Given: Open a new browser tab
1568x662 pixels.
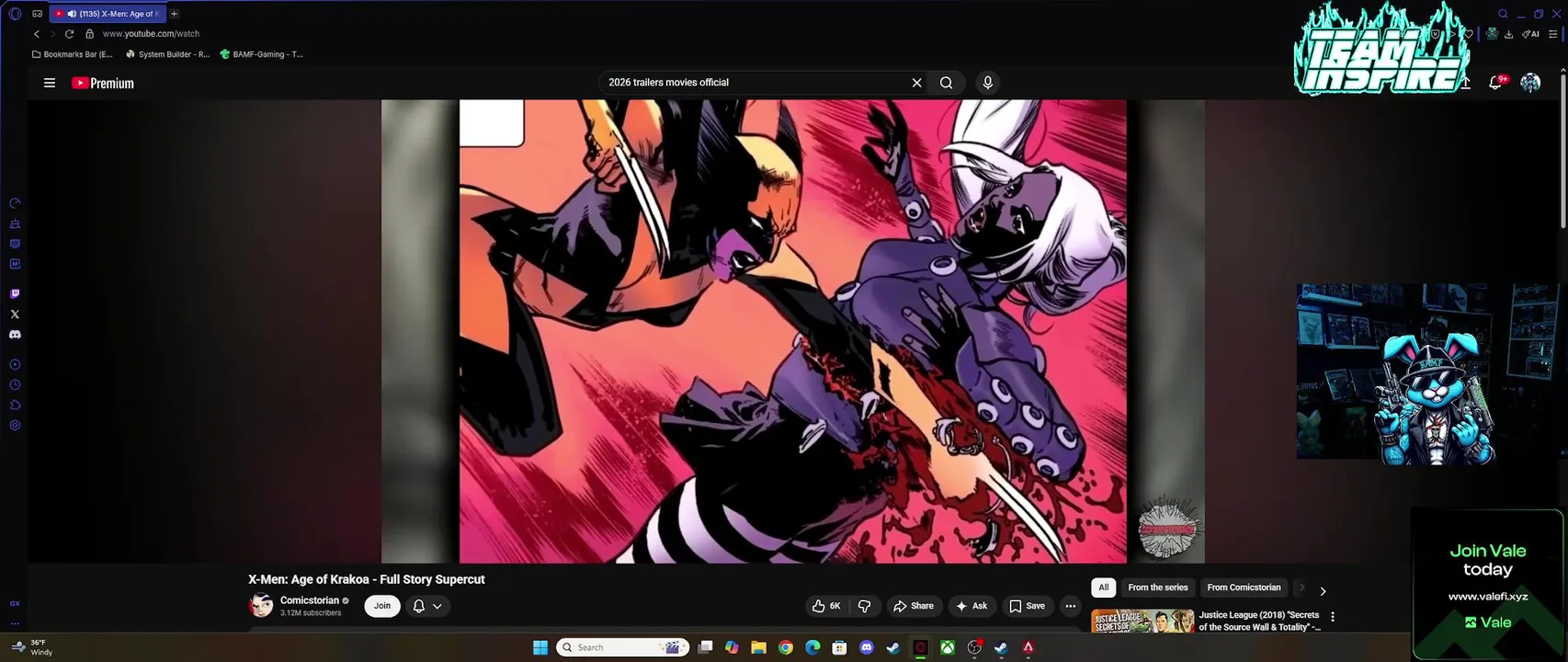Looking at the screenshot, I should click(174, 14).
